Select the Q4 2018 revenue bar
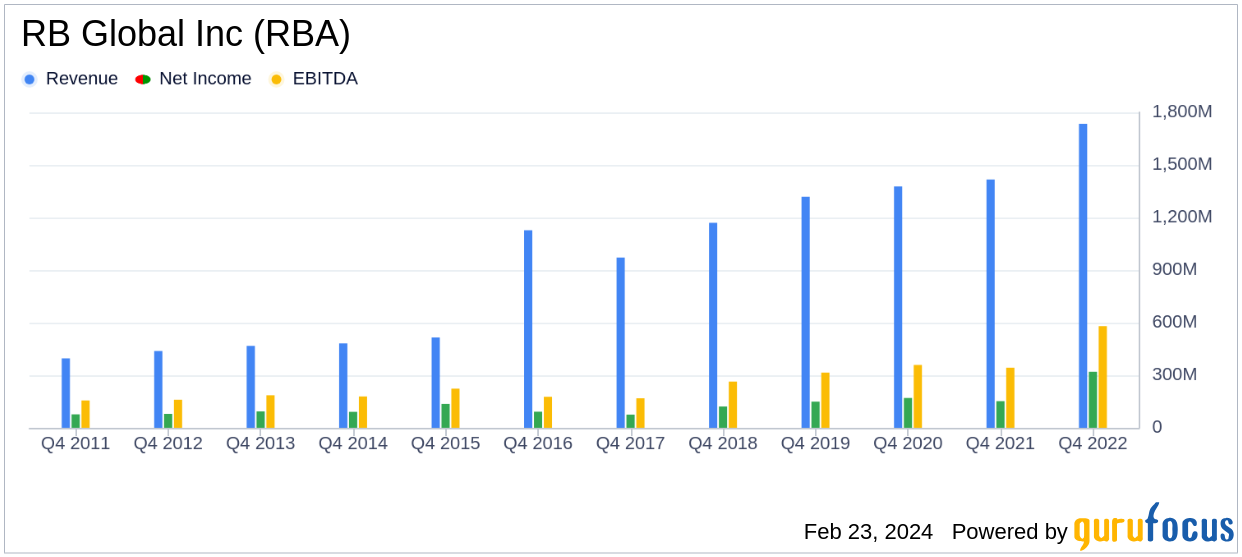The height and width of the screenshot is (557, 1242). (x=713, y=325)
